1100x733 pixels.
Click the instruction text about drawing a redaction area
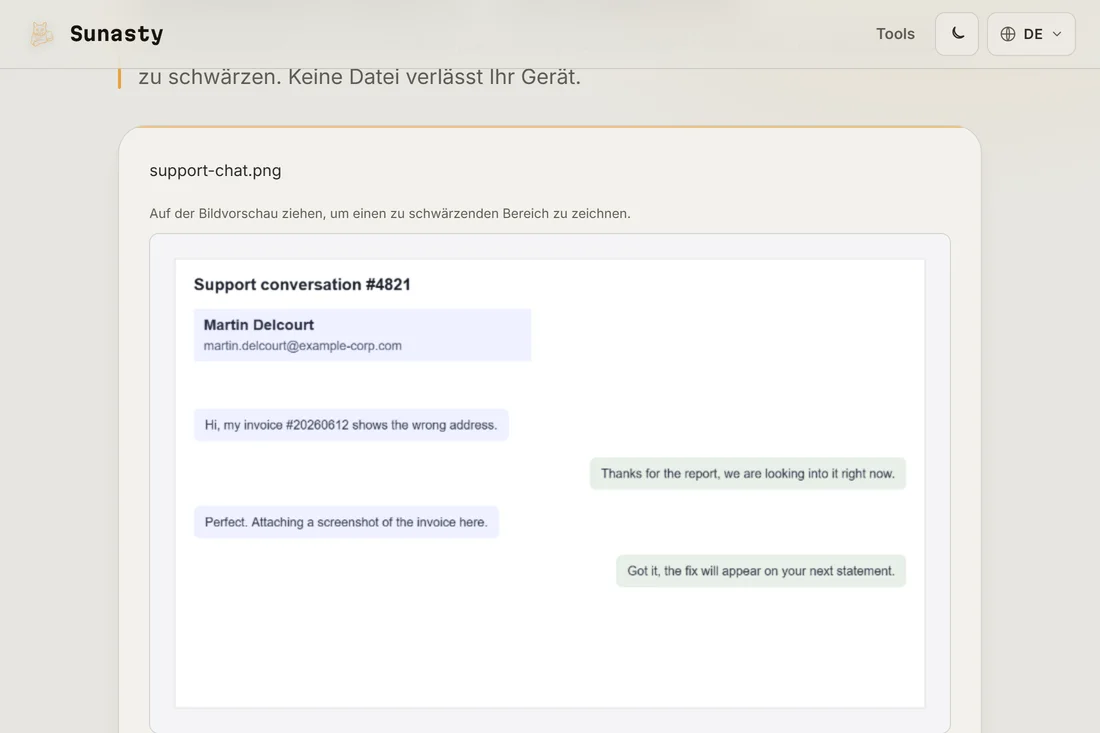[390, 213]
